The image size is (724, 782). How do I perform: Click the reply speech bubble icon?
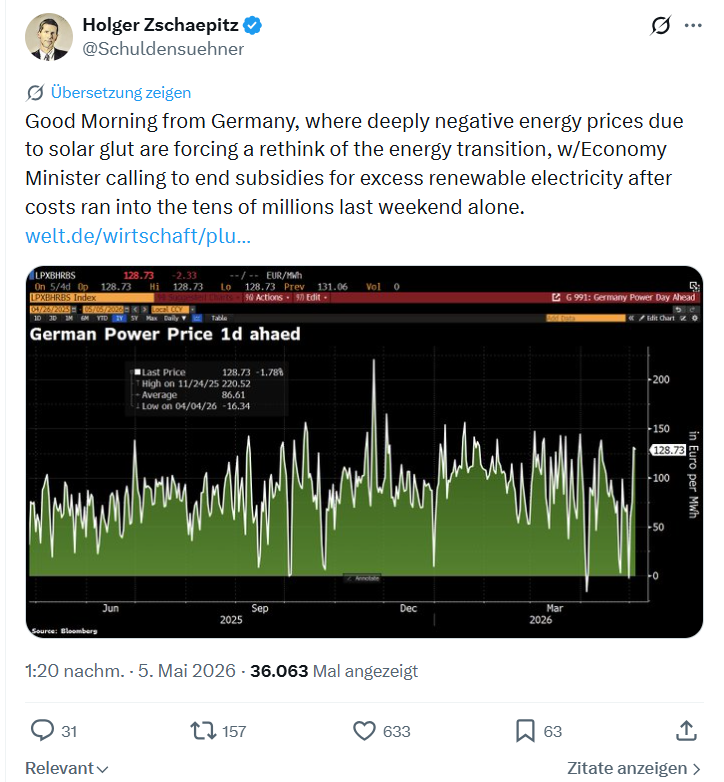(x=42, y=731)
